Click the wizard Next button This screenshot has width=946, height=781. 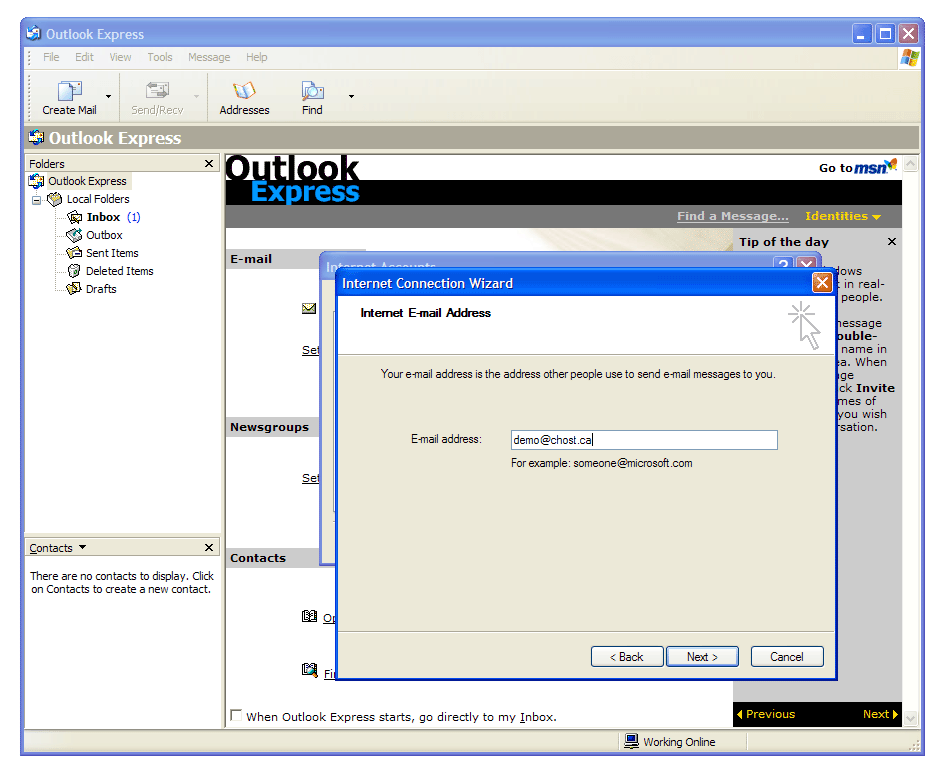(x=702, y=657)
